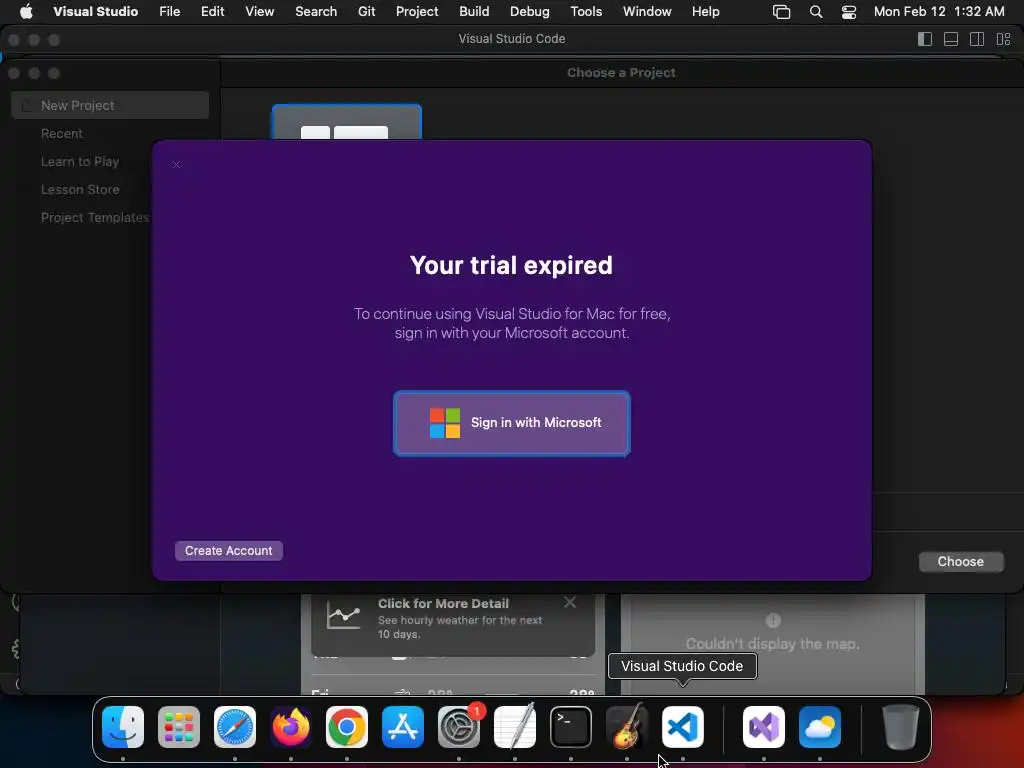Screen dimensions: 1024x768
Task: Open Terminal from the Dock
Action: 571,727
